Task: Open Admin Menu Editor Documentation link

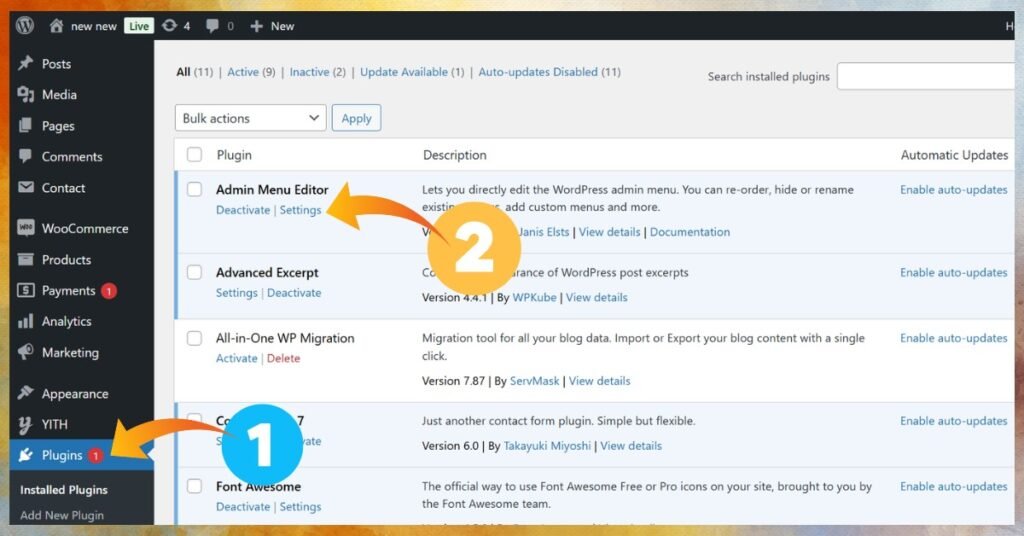Action: [x=690, y=232]
